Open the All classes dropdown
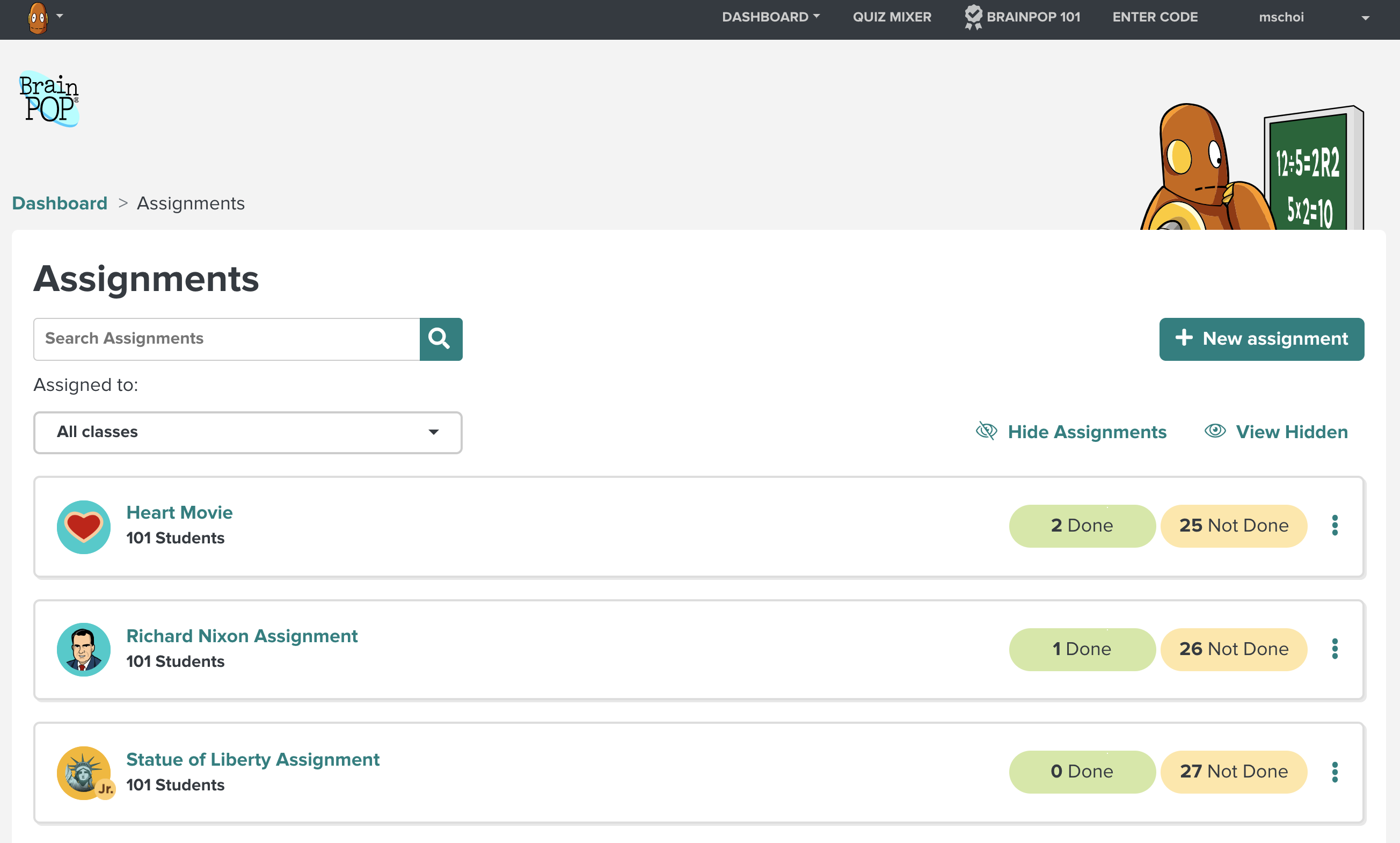Image resolution: width=1400 pixels, height=843 pixels. point(247,432)
